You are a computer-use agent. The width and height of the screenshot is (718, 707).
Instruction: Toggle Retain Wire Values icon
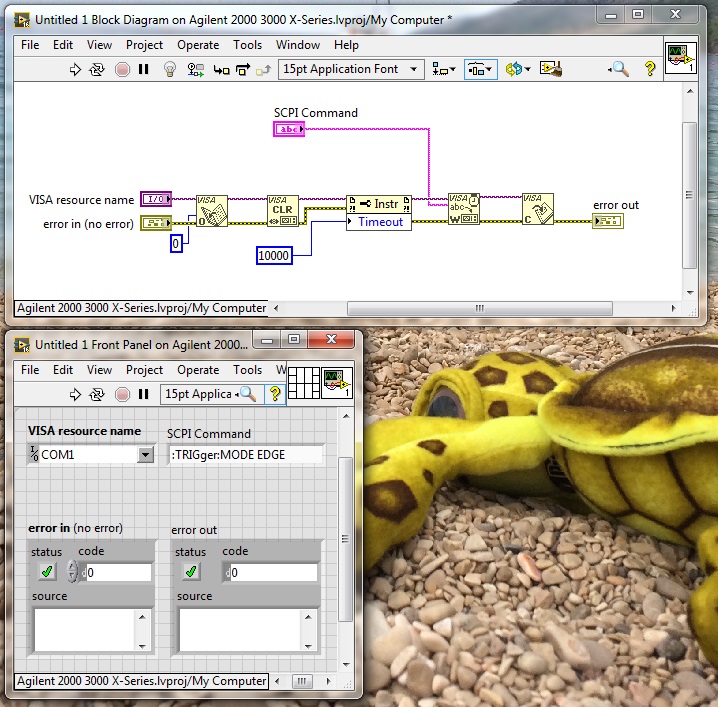pos(196,70)
